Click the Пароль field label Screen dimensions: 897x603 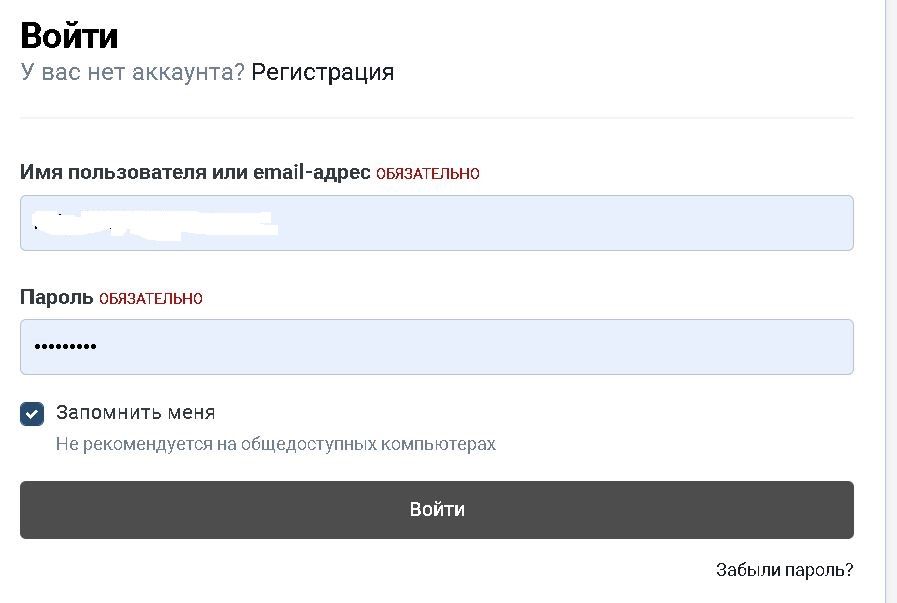tap(56, 297)
